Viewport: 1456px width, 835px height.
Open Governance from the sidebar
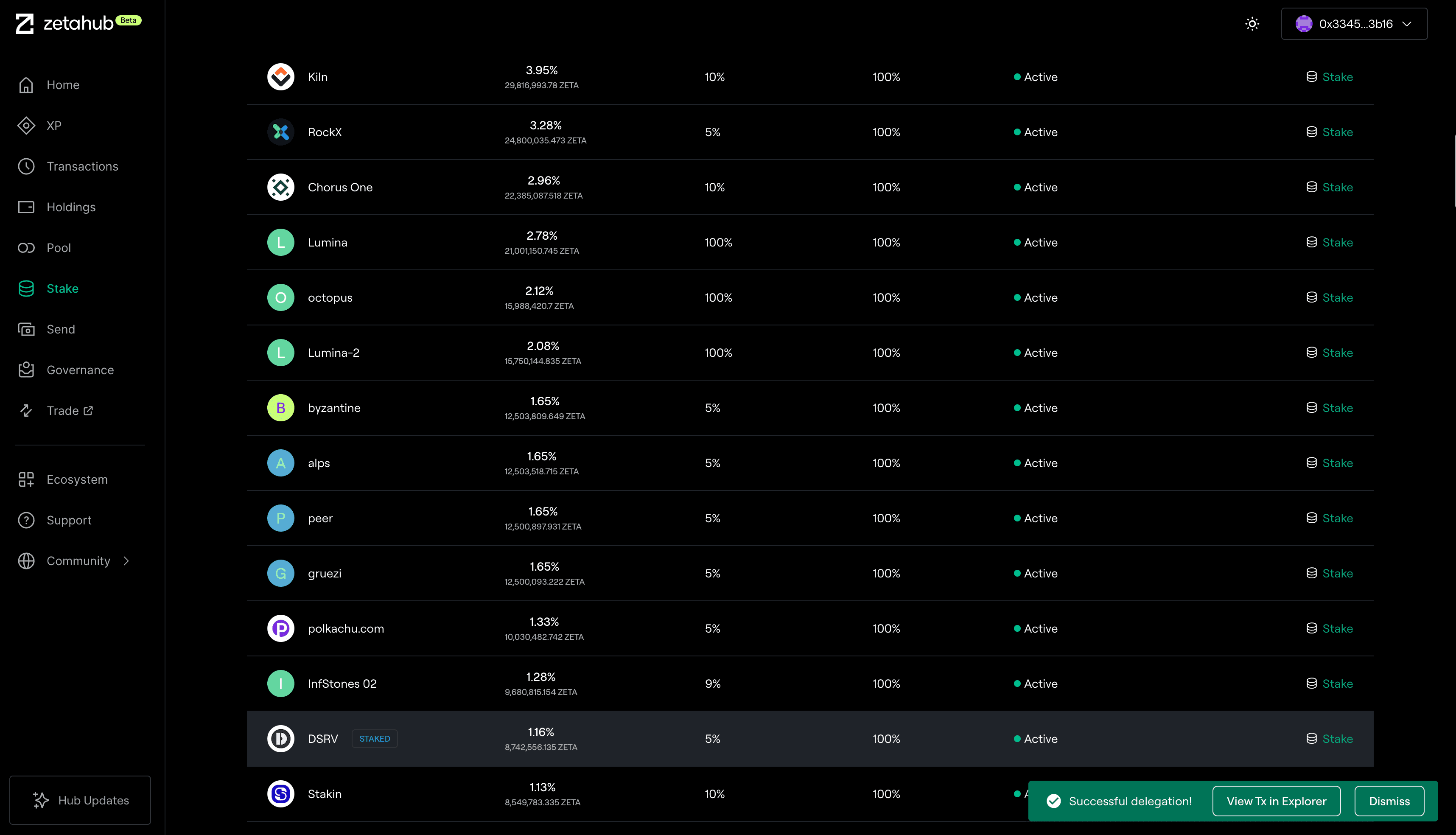click(x=80, y=370)
